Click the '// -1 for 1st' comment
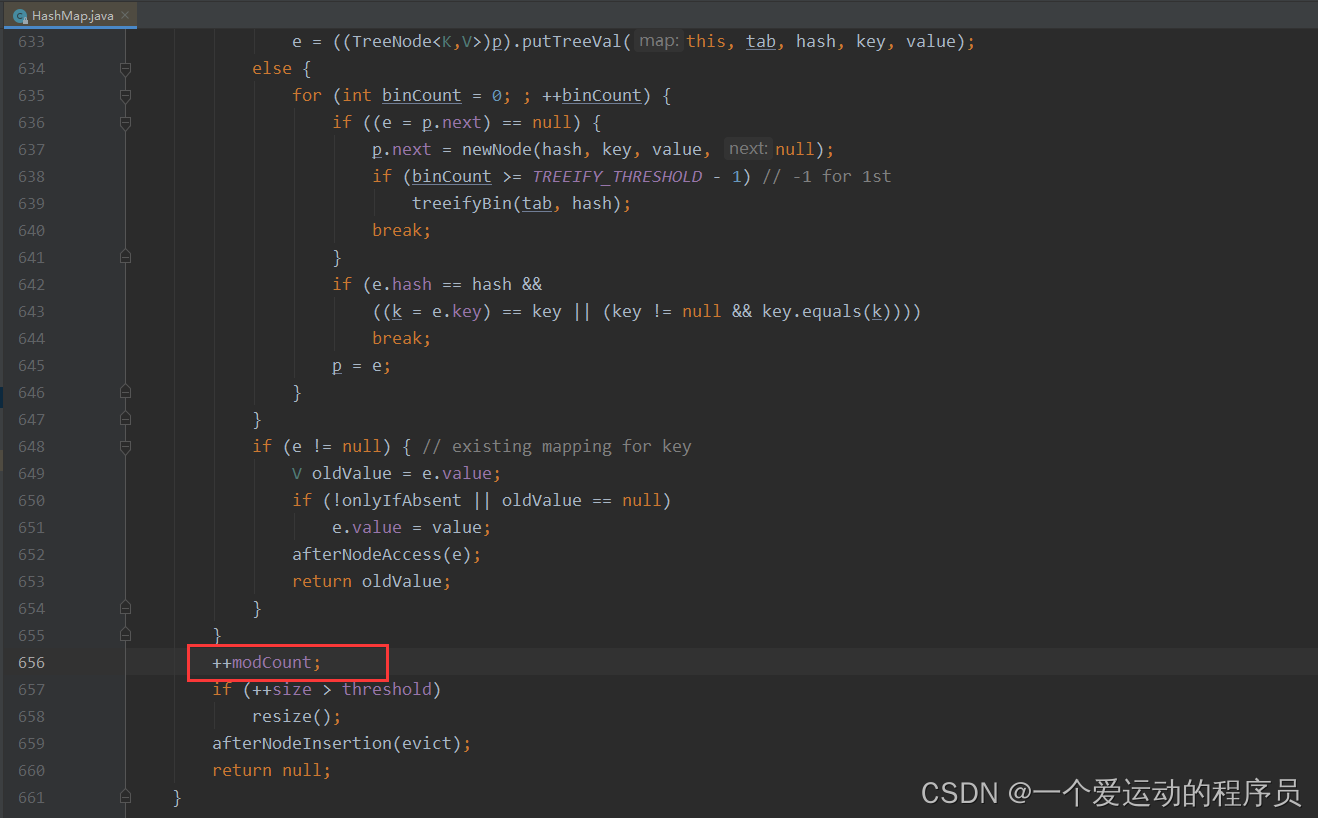This screenshot has height=818, width=1318. [826, 176]
